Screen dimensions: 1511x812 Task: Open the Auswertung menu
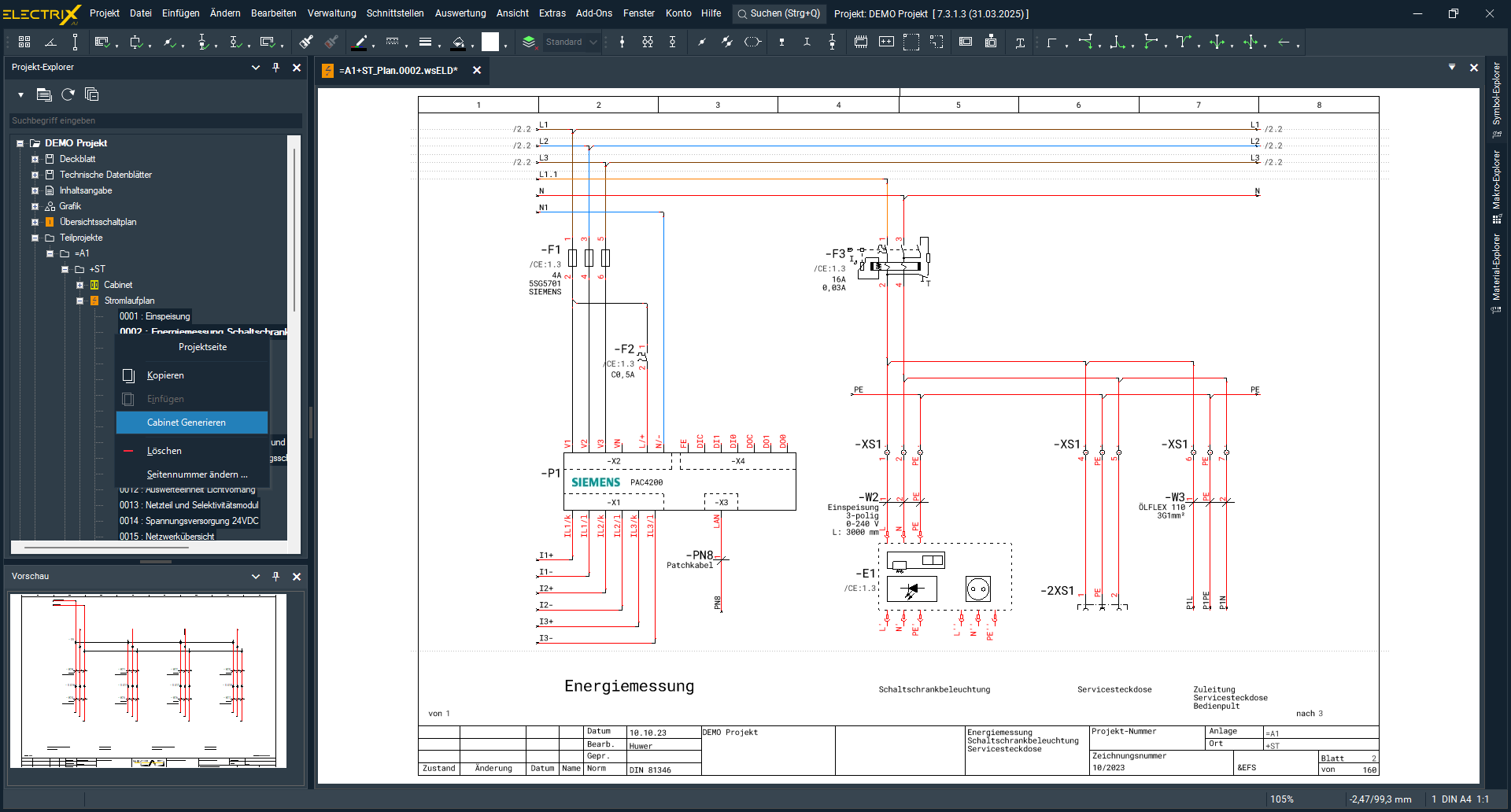tap(460, 13)
